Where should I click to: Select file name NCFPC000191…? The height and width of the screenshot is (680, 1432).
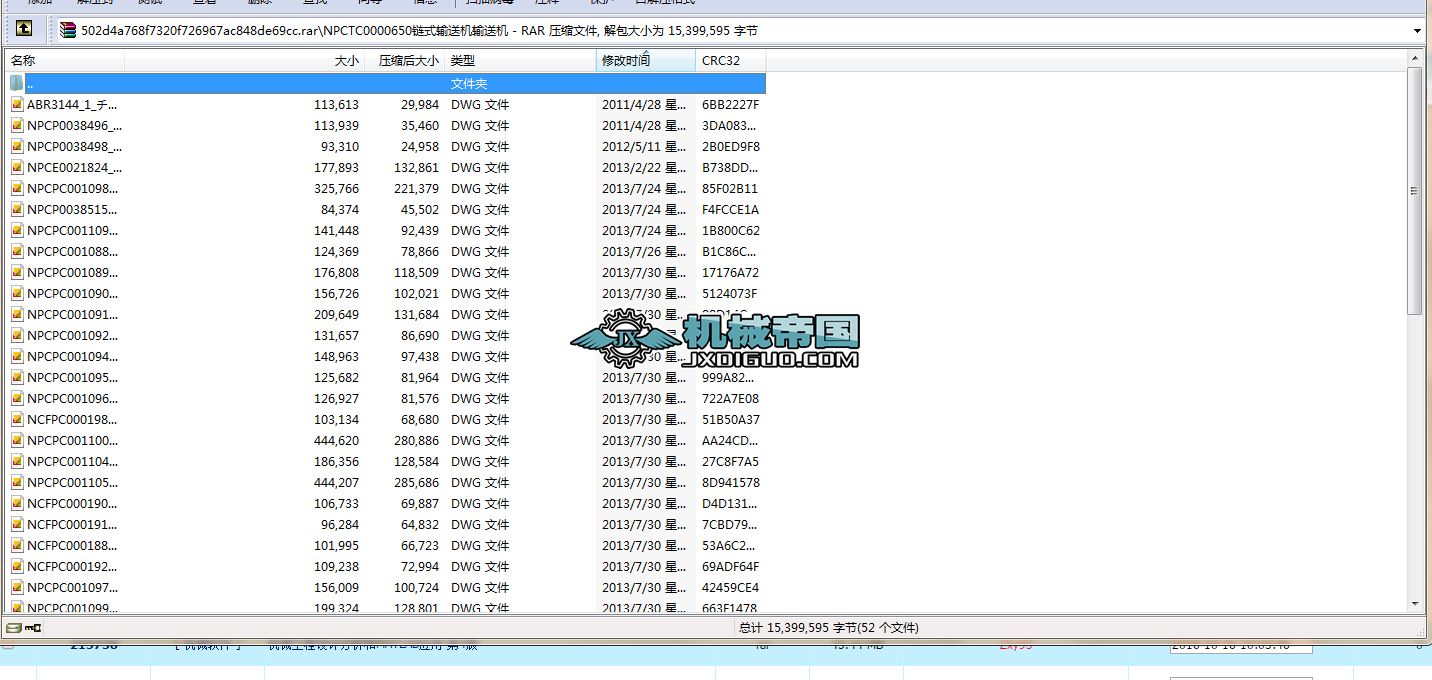72,525
